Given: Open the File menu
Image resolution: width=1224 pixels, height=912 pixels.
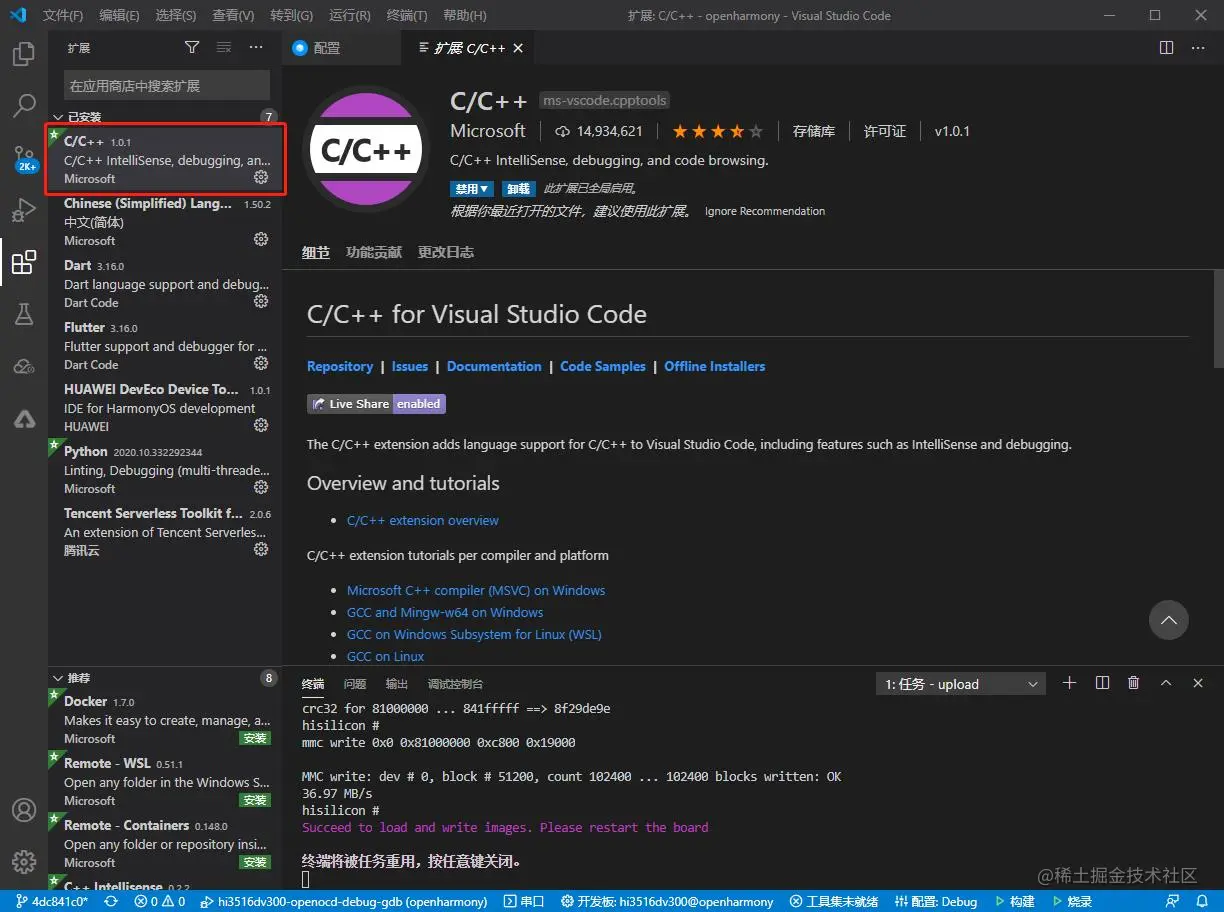Looking at the screenshot, I should click(x=64, y=15).
